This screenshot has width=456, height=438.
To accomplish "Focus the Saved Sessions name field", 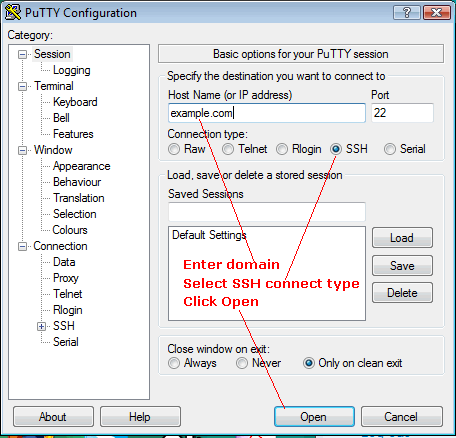I will coord(267,212).
